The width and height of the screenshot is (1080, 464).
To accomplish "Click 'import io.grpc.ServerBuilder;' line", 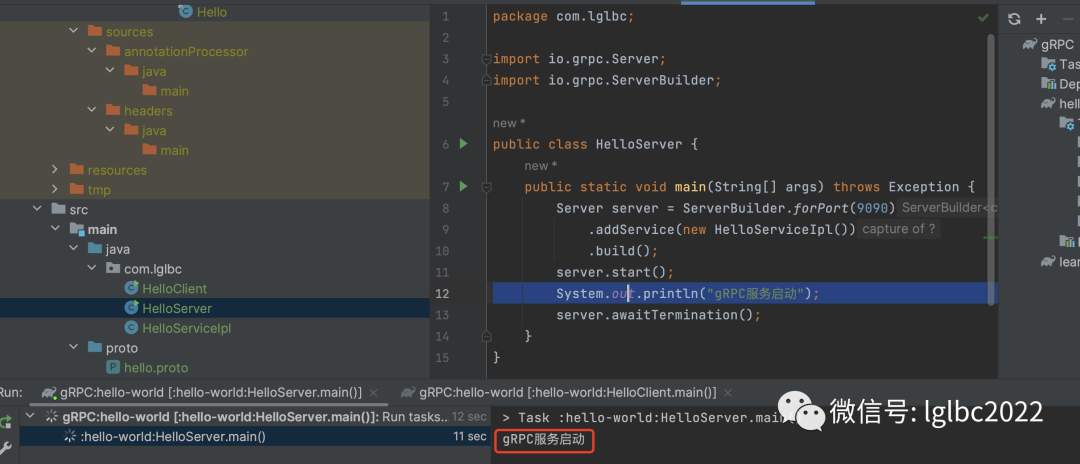I will click(607, 80).
